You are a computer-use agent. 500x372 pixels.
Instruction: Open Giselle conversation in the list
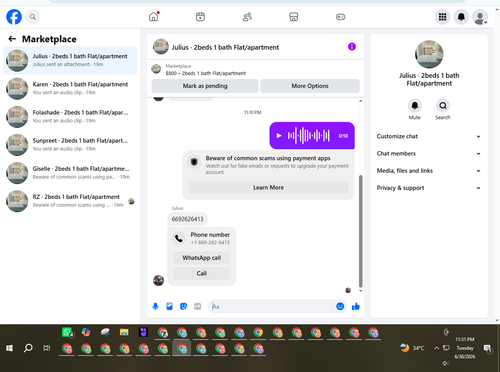(x=70, y=173)
